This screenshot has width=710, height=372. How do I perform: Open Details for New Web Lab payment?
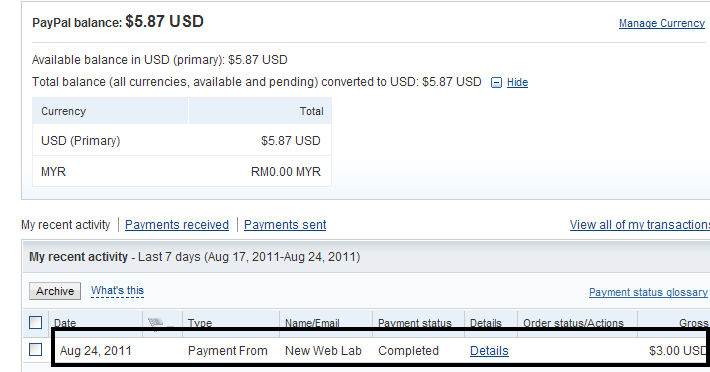click(489, 351)
